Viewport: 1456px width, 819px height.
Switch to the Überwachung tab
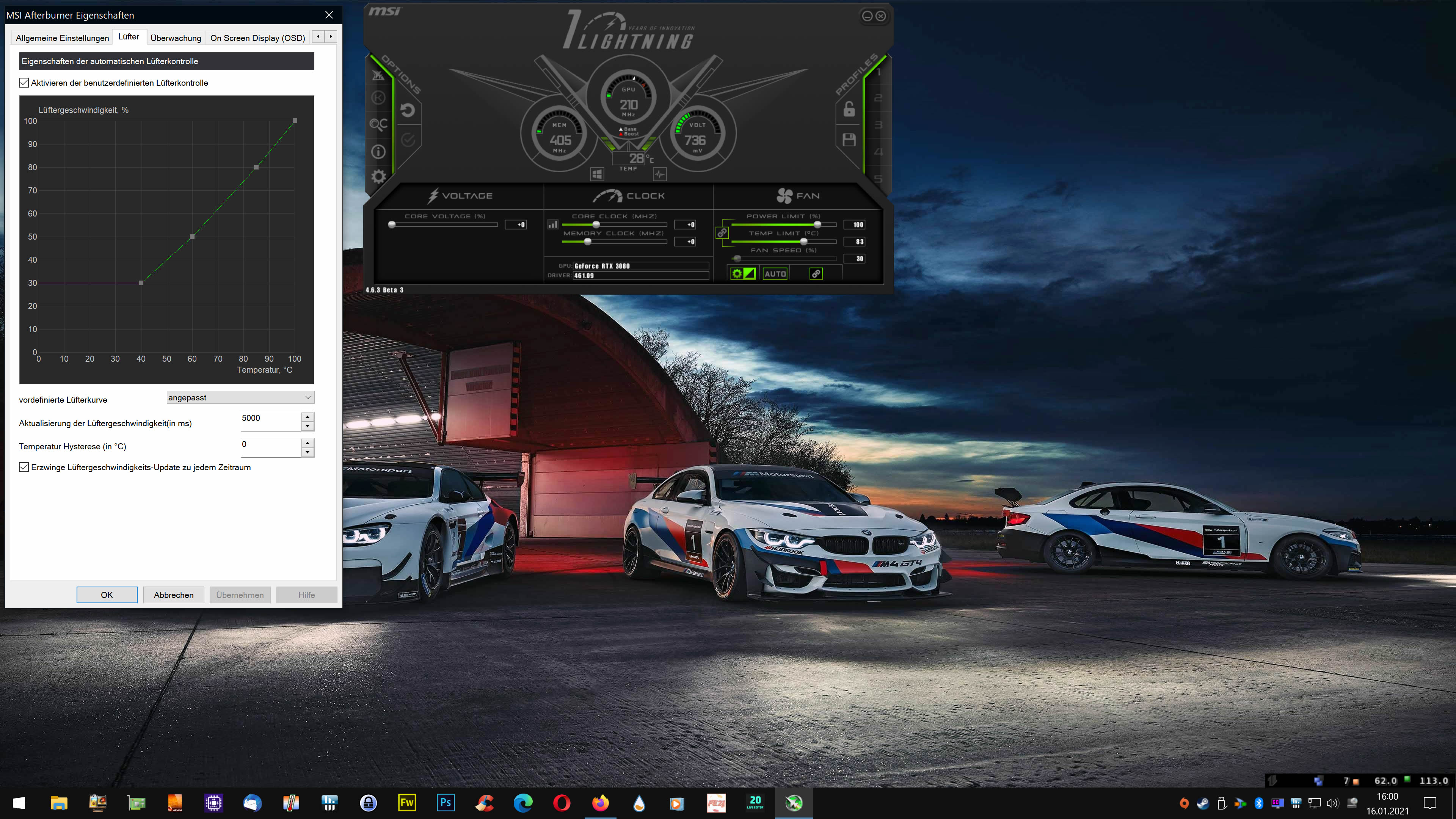point(176,37)
